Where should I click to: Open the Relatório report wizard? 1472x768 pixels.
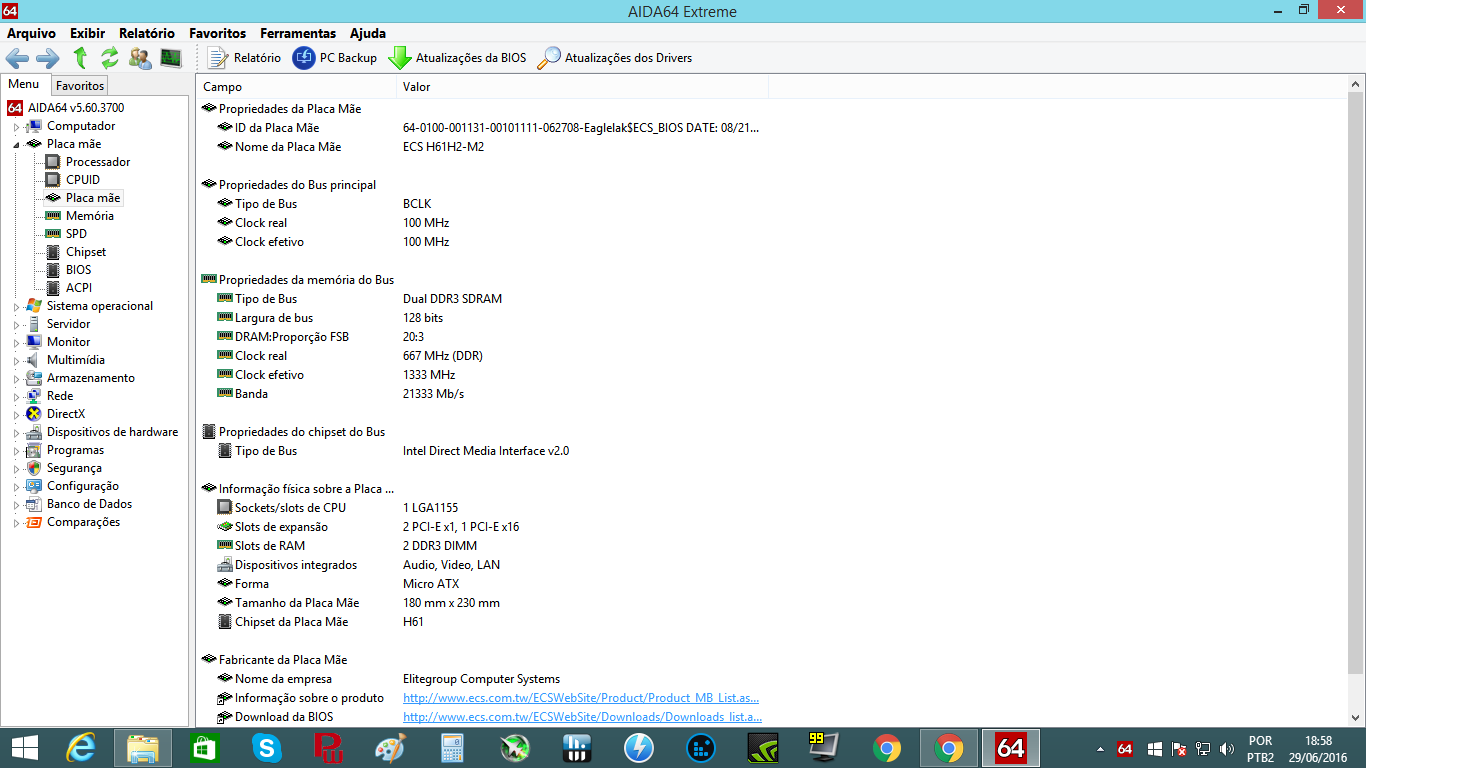[x=244, y=58]
